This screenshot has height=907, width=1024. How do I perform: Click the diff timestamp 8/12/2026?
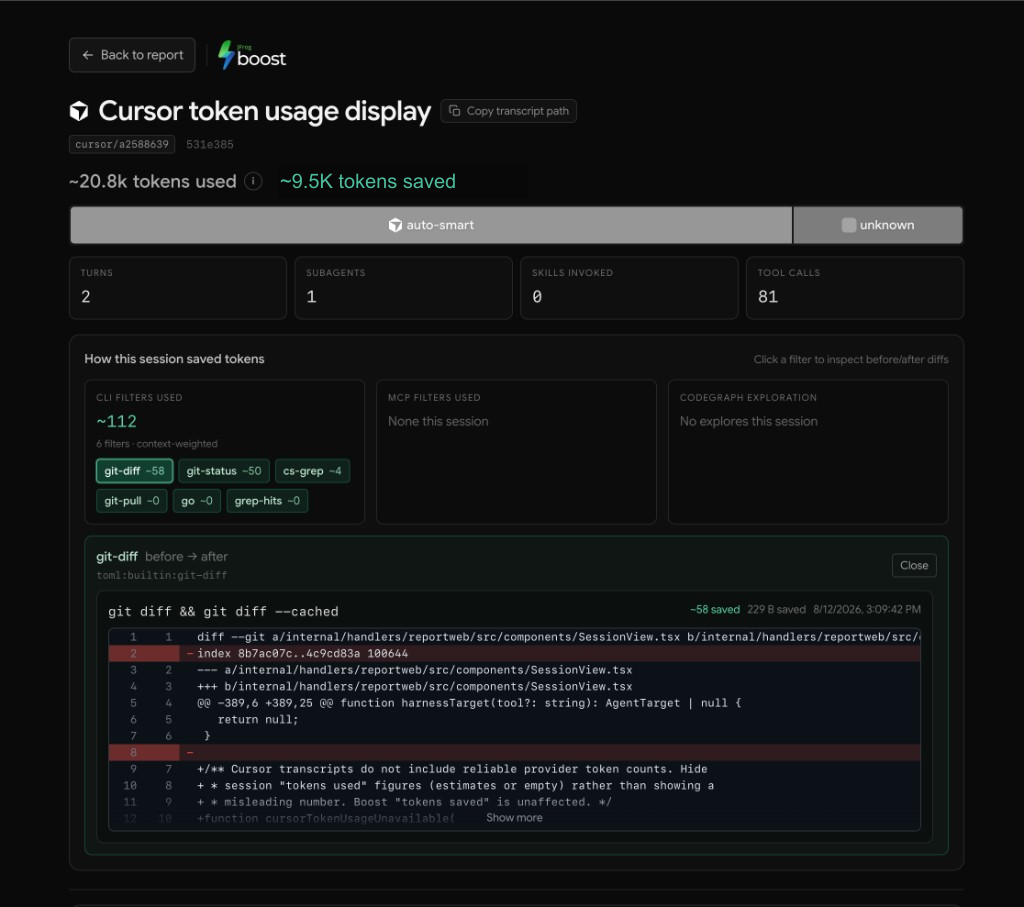tap(867, 609)
